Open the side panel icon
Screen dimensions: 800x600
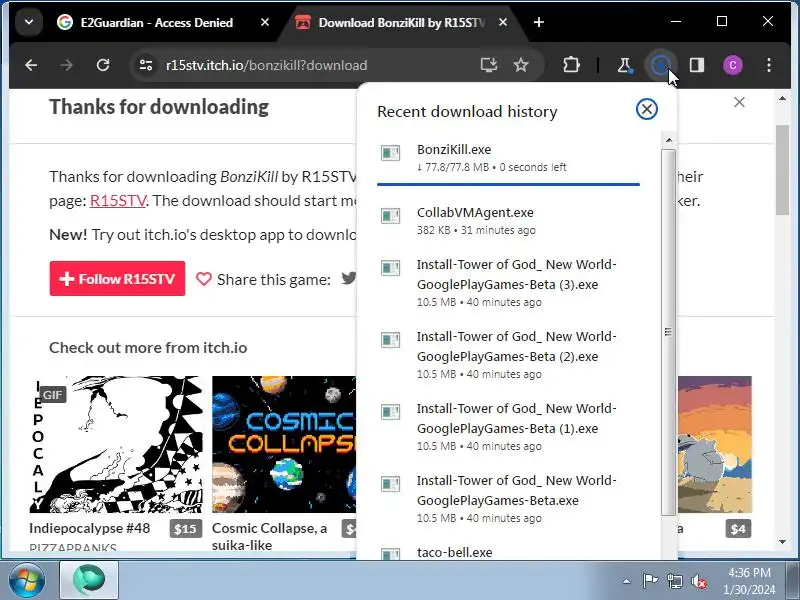(x=697, y=65)
